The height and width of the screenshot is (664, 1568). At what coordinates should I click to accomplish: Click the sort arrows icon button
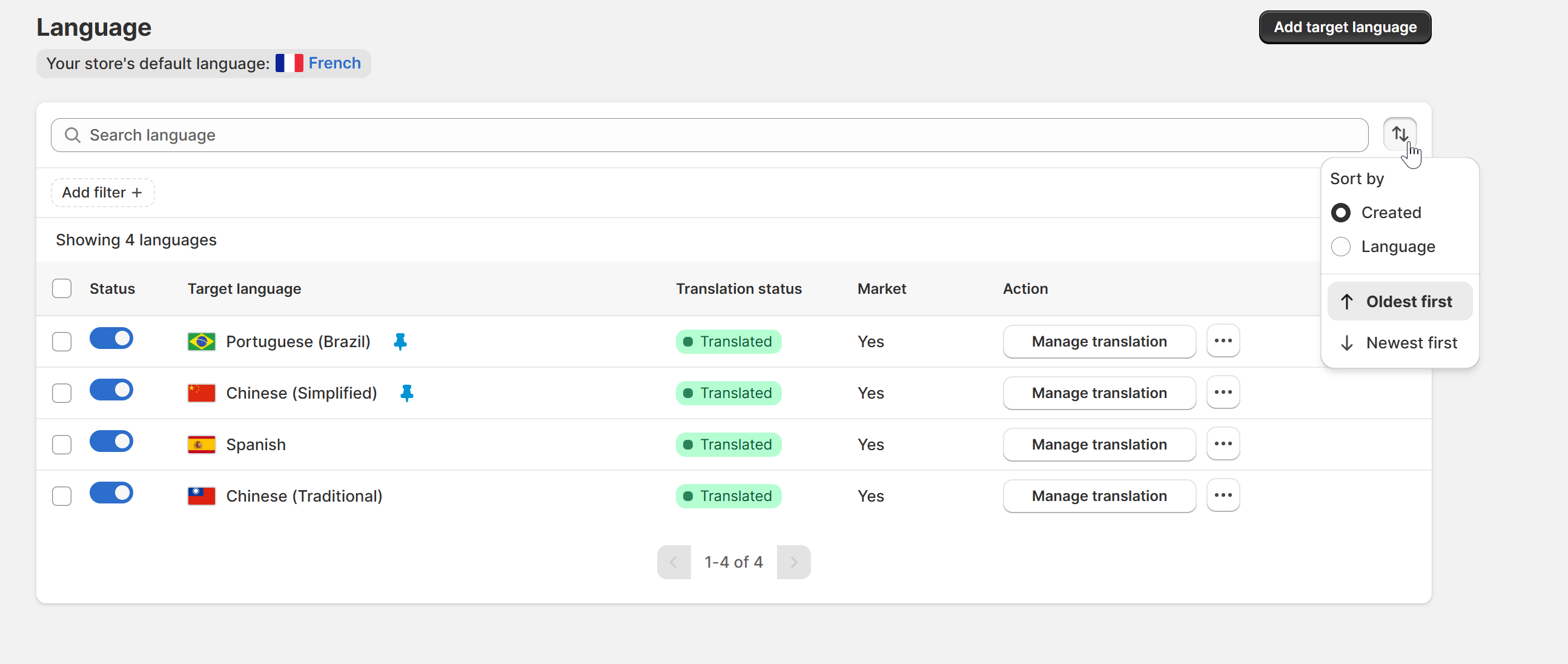1400,134
